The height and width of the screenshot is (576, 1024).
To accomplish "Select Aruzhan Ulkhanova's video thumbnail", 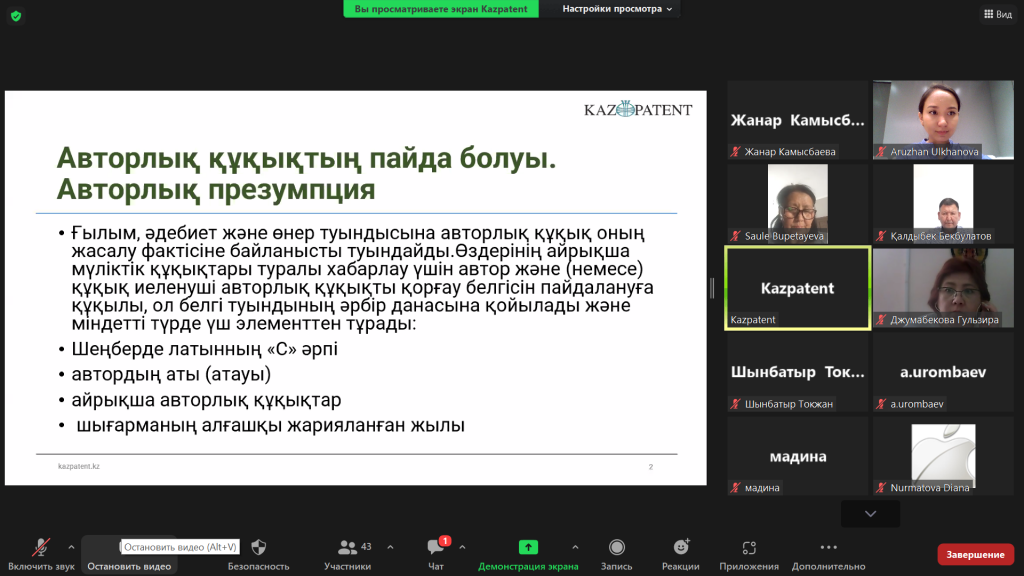I will (x=945, y=120).
